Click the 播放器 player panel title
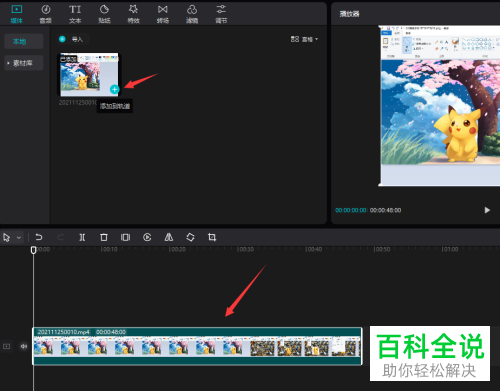 click(349, 14)
